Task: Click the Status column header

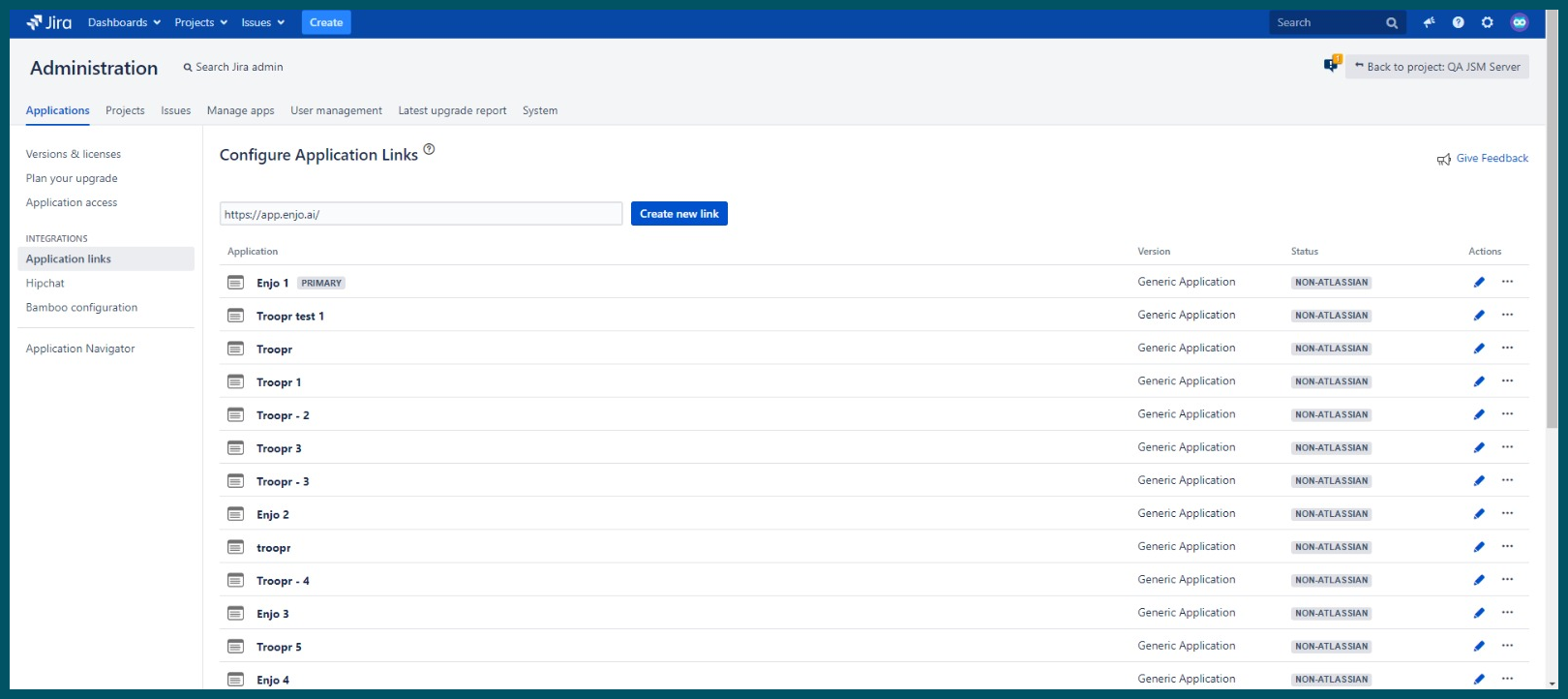Action: [1305, 252]
